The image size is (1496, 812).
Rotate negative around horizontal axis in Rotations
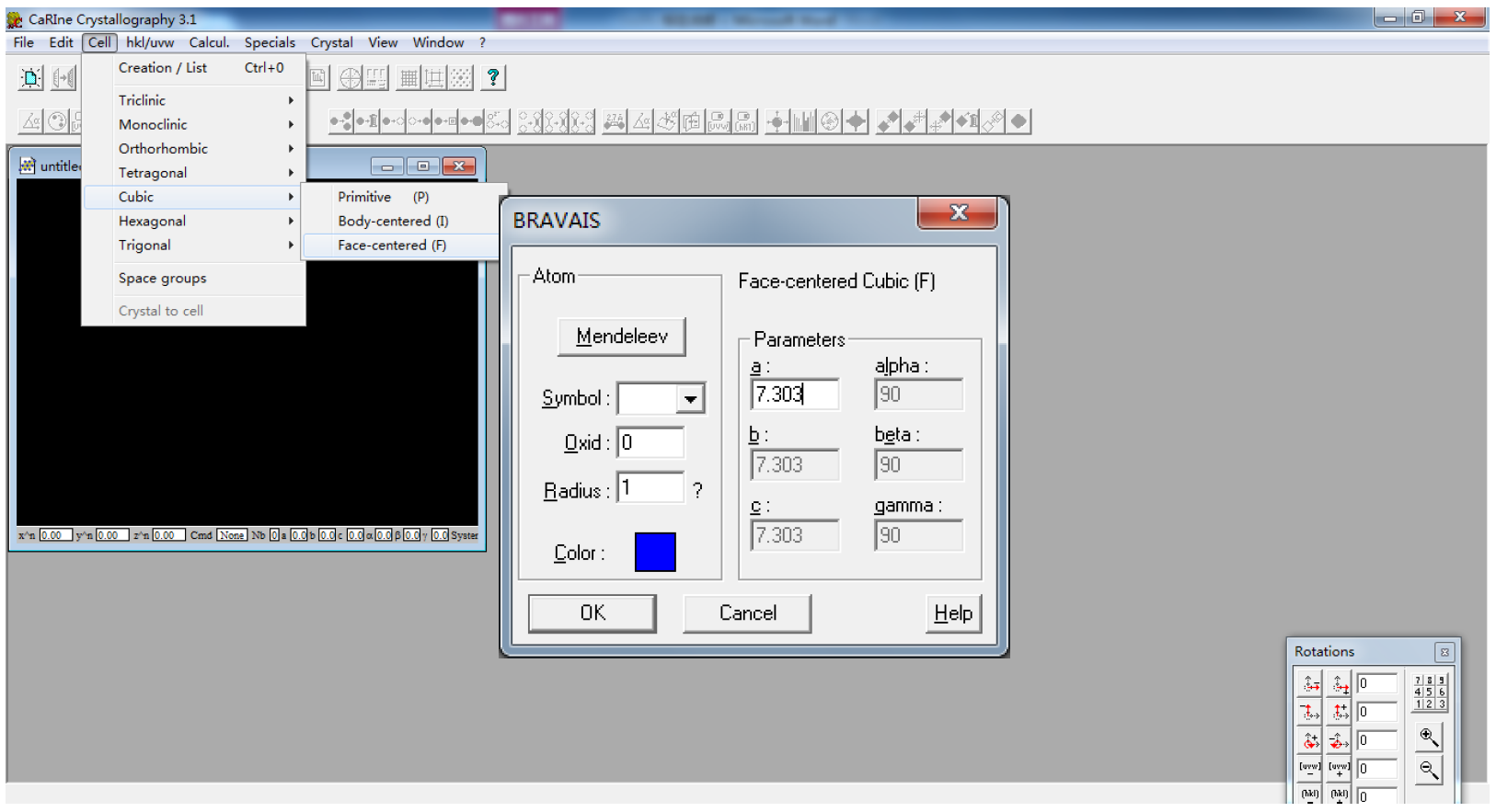tap(1310, 683)
